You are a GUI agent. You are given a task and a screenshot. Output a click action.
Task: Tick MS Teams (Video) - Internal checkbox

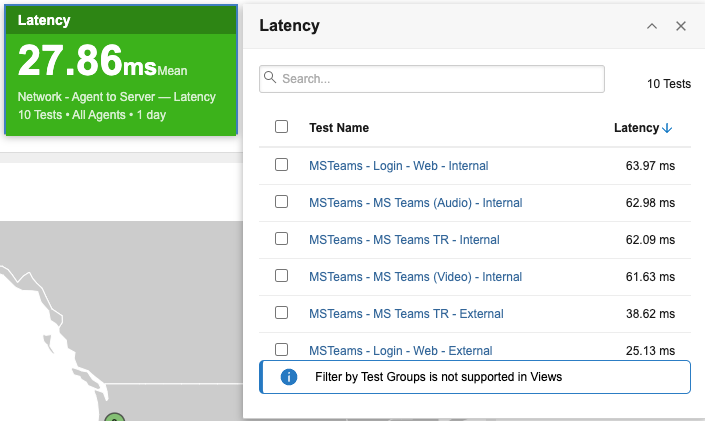pos(282,276)
